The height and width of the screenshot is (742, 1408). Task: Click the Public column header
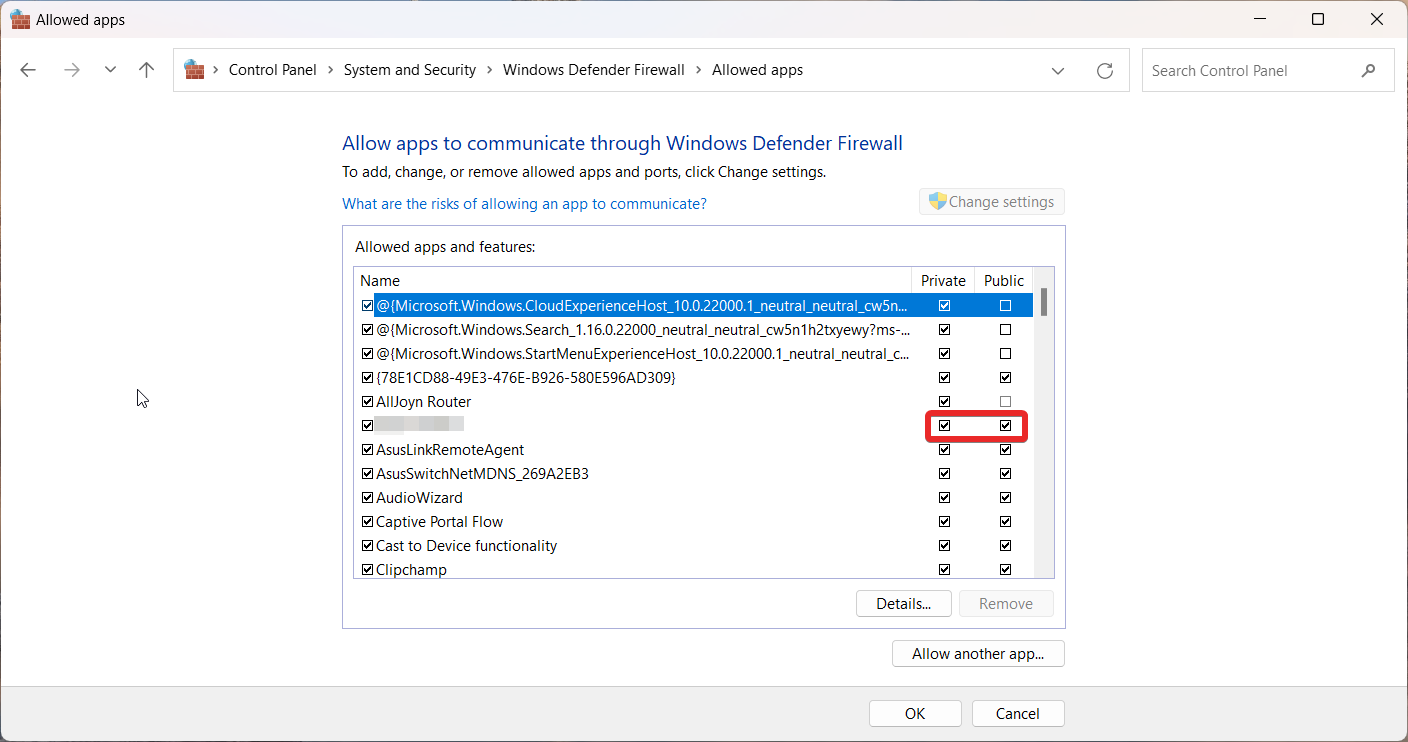1004,281
